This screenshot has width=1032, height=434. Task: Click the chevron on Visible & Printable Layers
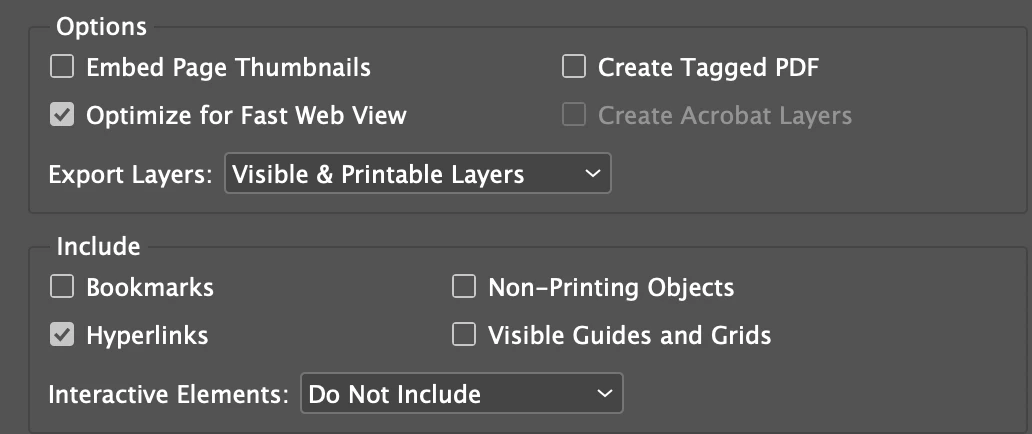pyautogui.click(x=593, y=174)
